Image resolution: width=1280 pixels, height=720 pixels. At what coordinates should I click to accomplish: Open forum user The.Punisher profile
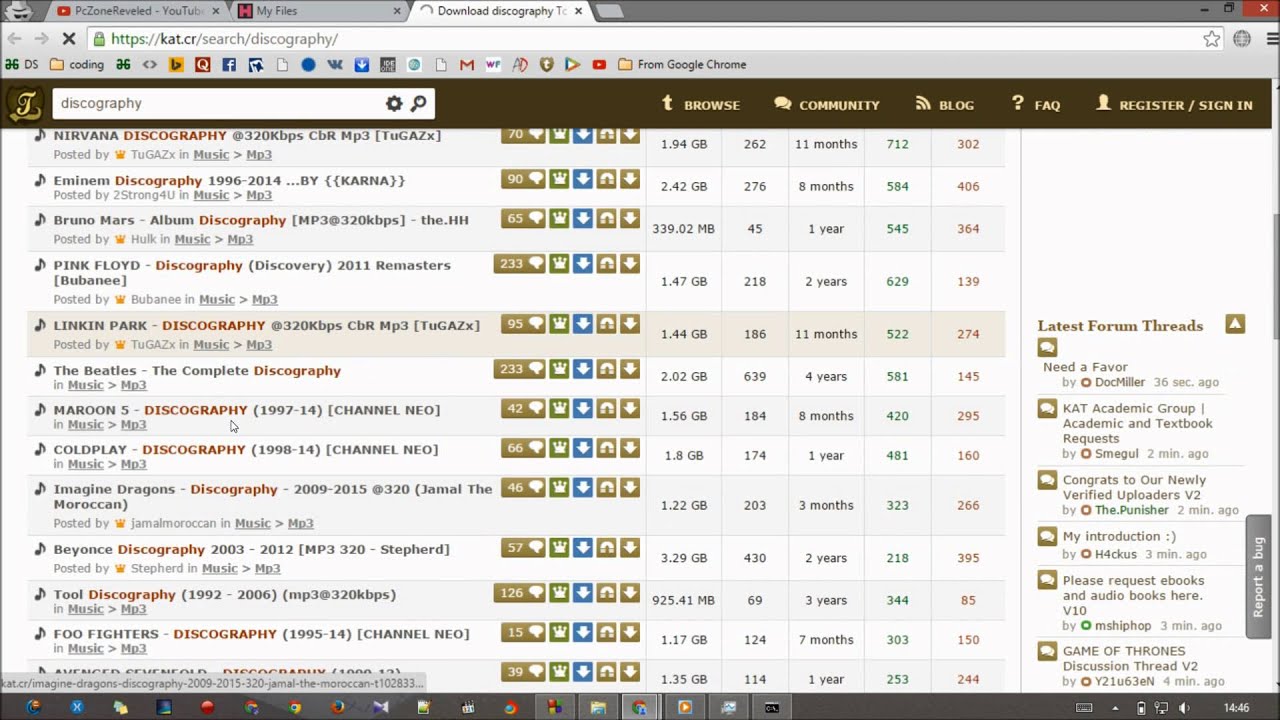[x=1131, y=510]
